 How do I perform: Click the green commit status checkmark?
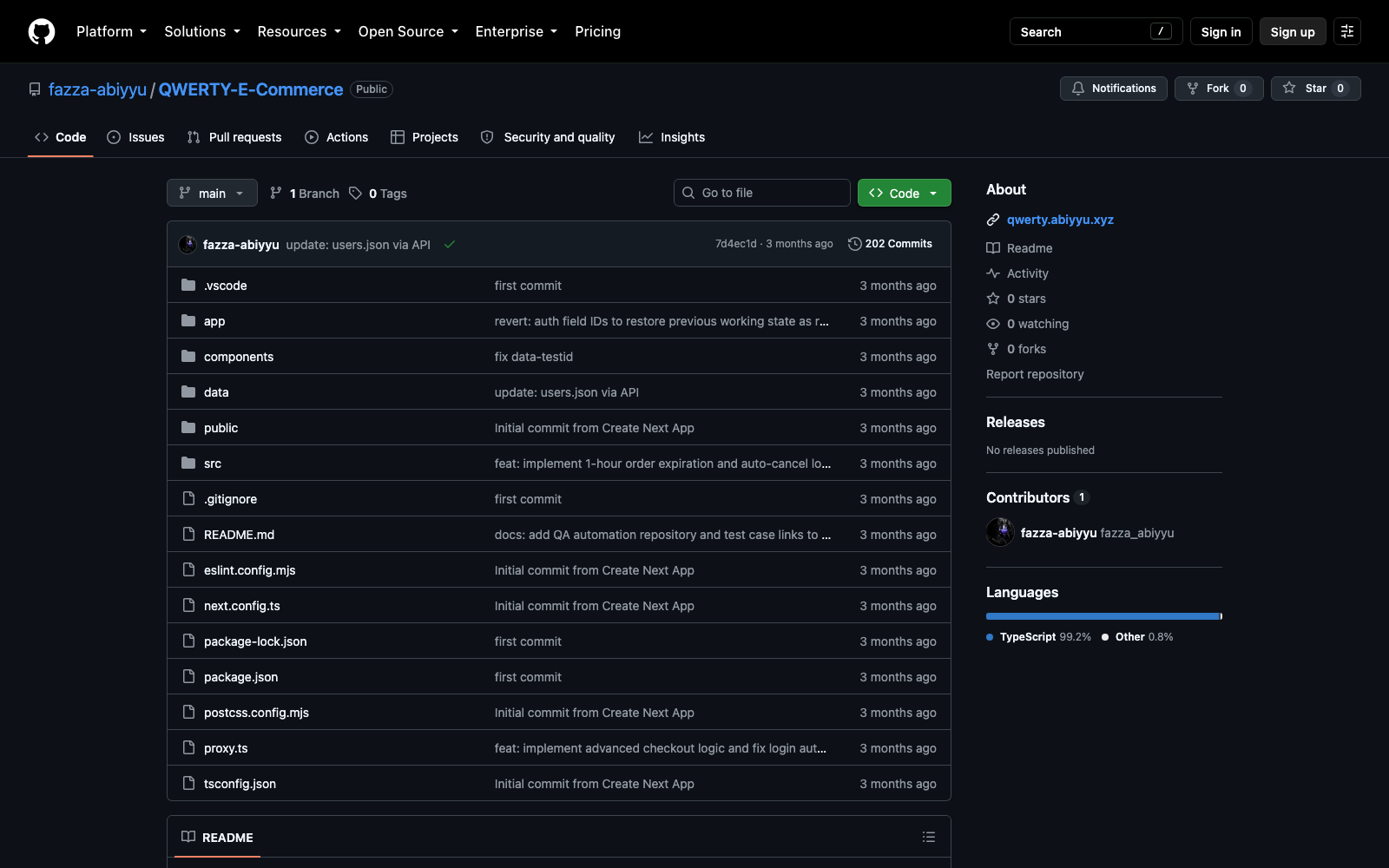click(450, 245)
